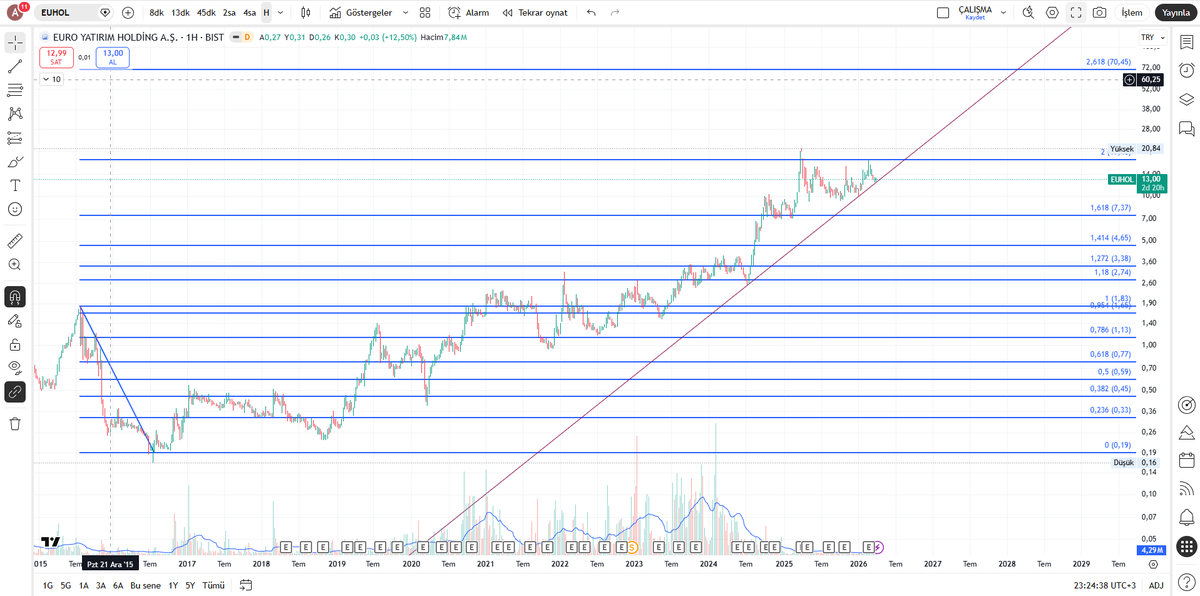Toggle the D data mode badge

click(x=246, y=37)
